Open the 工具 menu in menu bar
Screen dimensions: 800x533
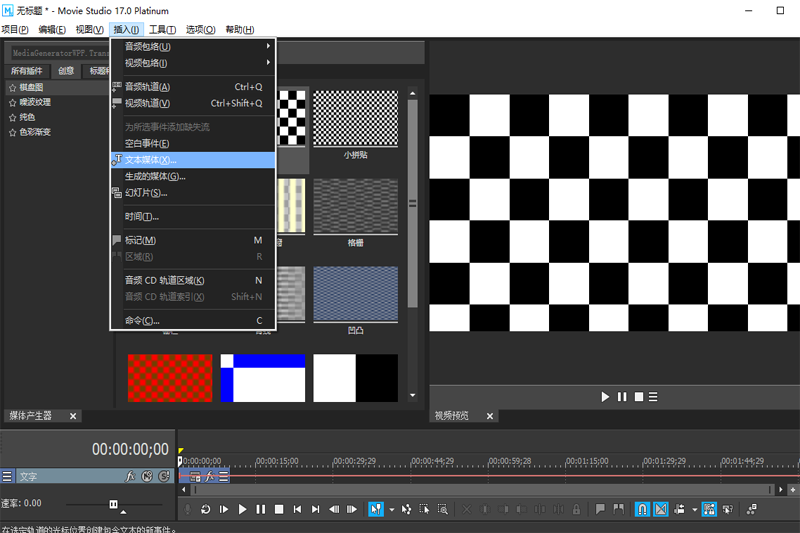click(162, 30)
